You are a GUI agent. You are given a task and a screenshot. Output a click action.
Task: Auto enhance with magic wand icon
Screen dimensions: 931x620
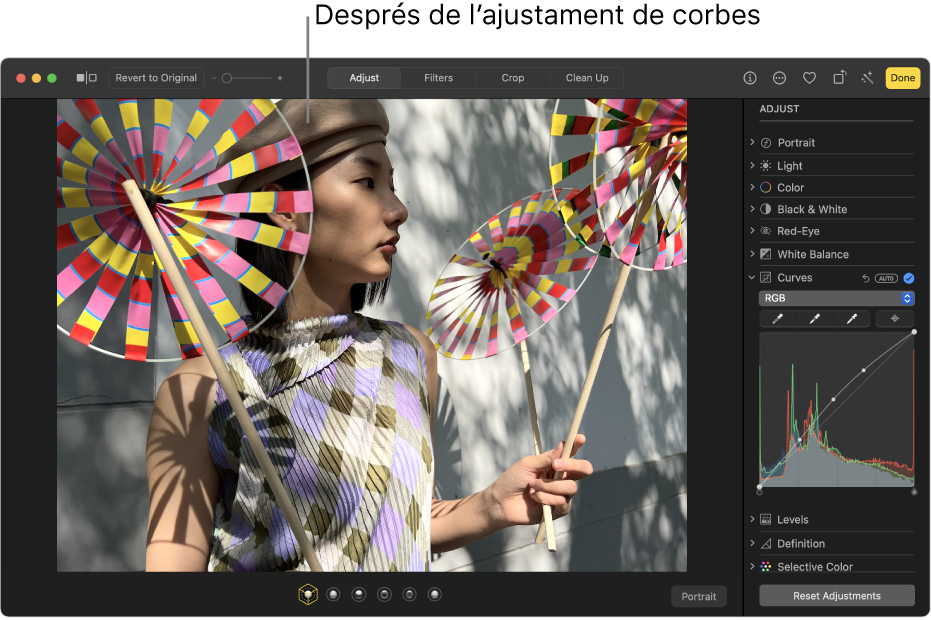pyautogui.click(x=867, y=78)
